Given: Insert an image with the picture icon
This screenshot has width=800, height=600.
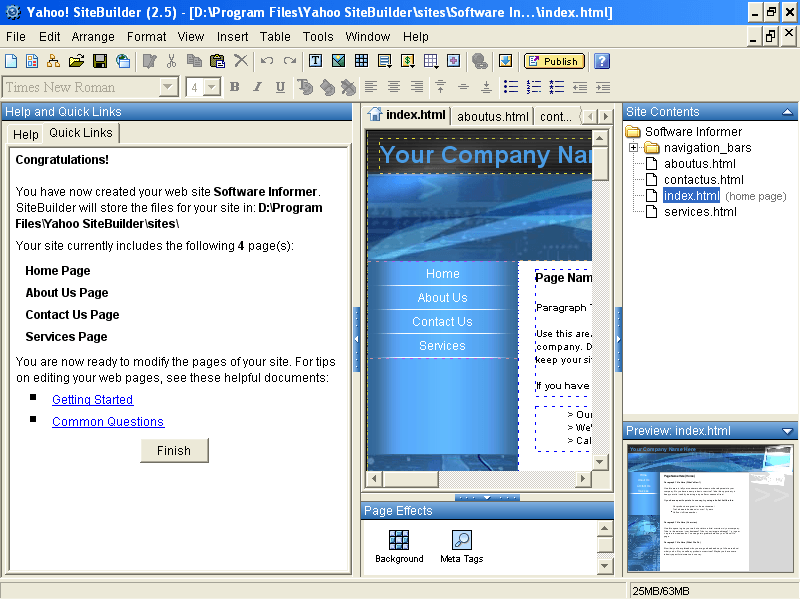Looking at the screenshot, I should tap(338, 61).
